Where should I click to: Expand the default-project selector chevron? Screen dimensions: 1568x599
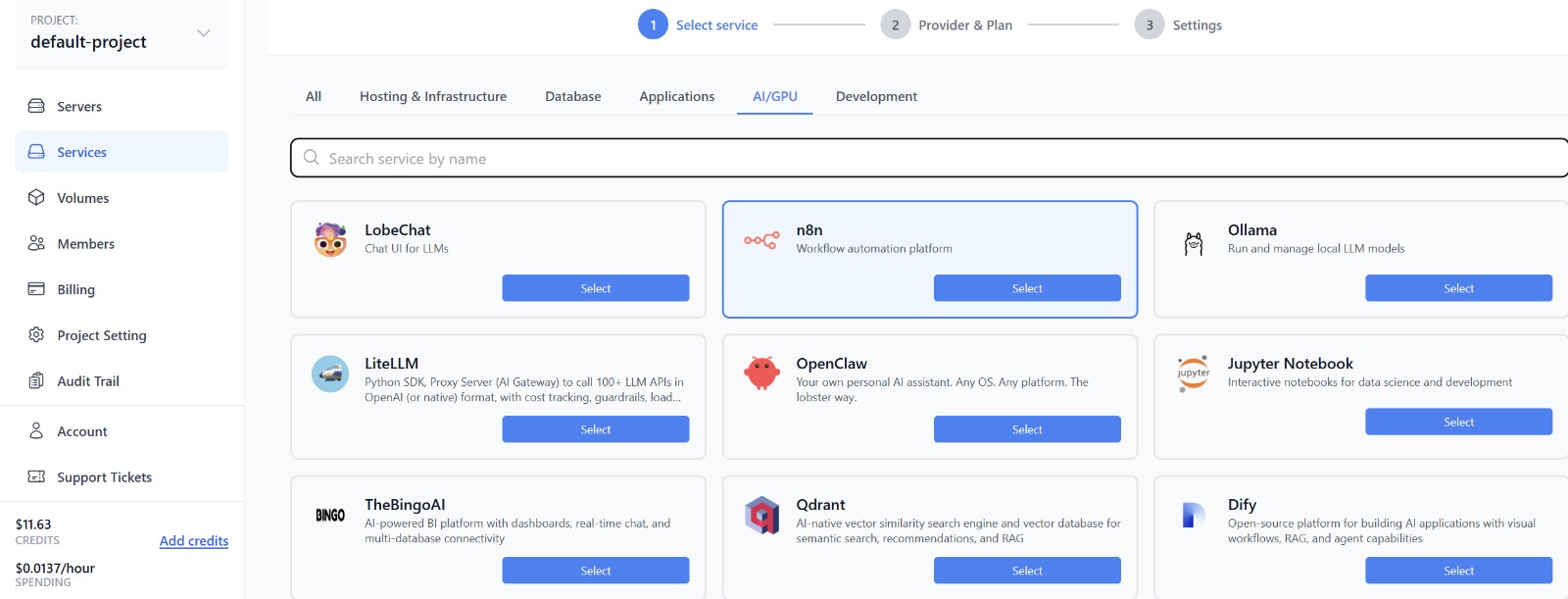204,32
